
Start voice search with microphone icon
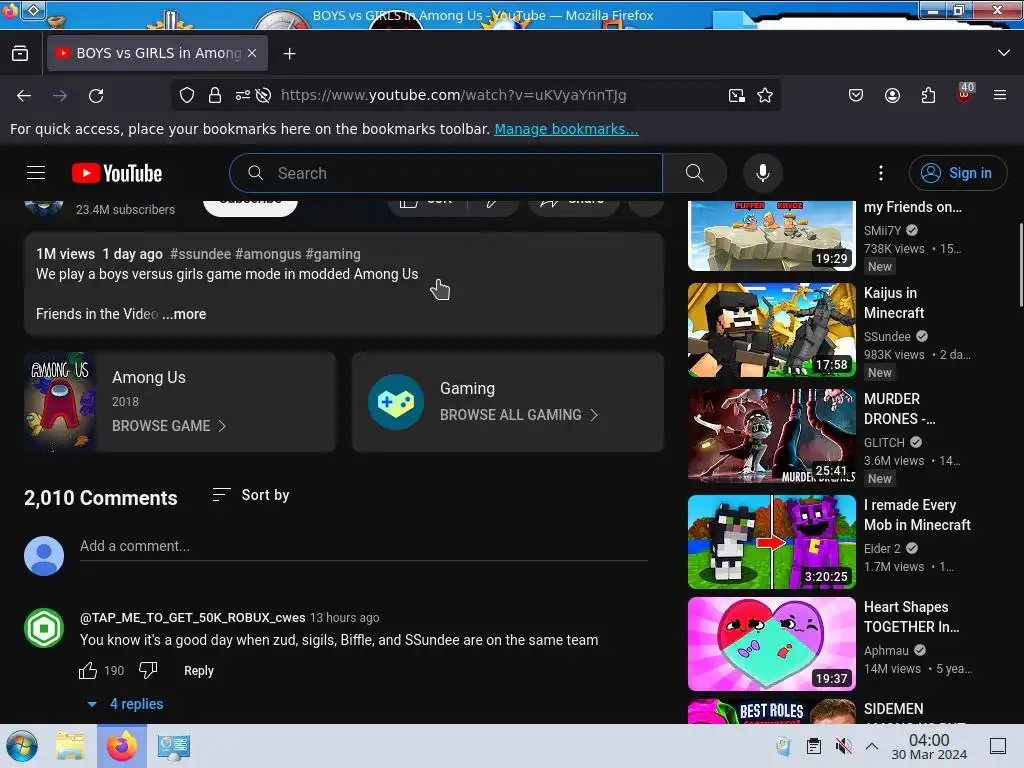click(762, 173)
